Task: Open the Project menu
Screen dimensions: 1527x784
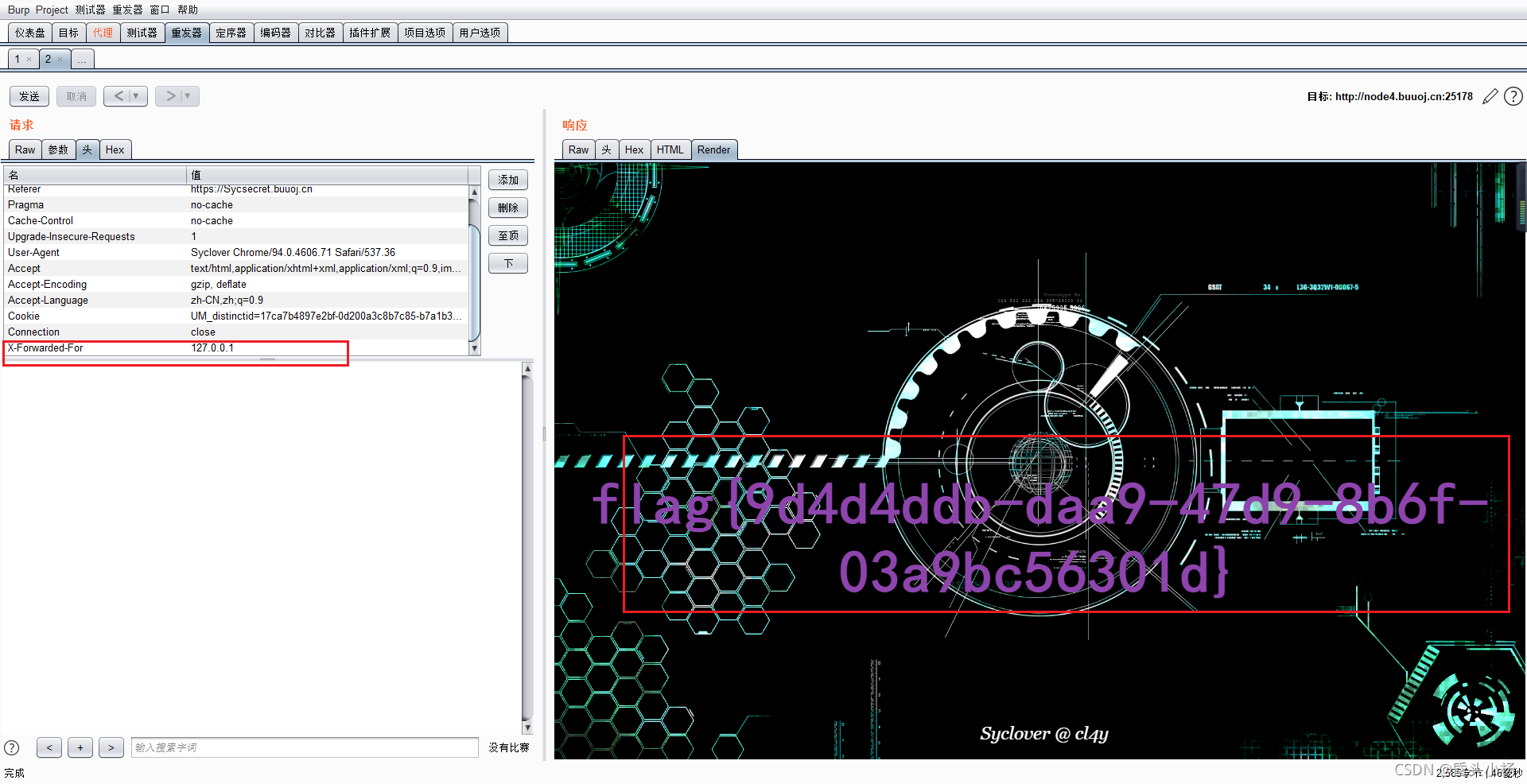Action: 52,10
